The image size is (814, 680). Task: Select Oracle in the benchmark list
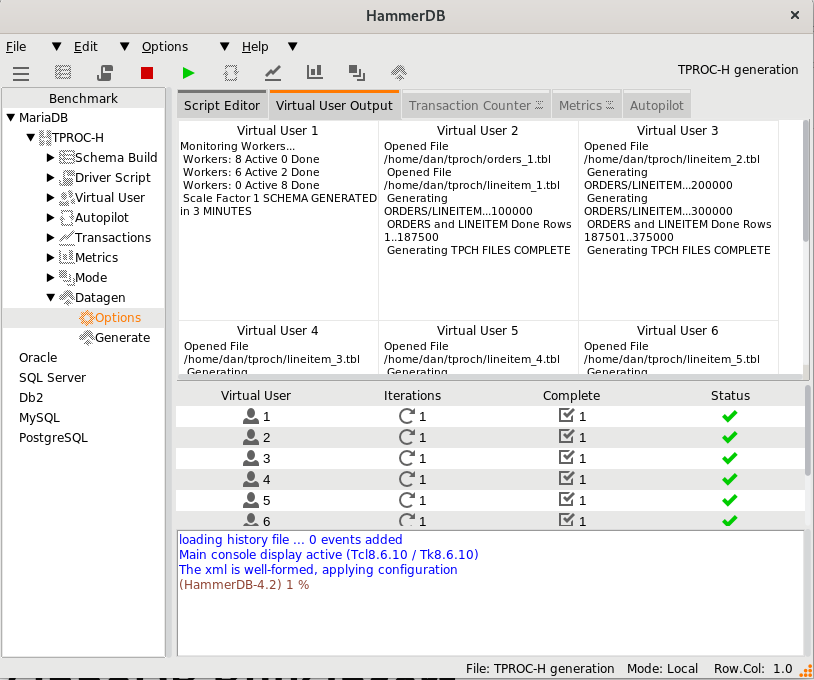pos(38,358)
